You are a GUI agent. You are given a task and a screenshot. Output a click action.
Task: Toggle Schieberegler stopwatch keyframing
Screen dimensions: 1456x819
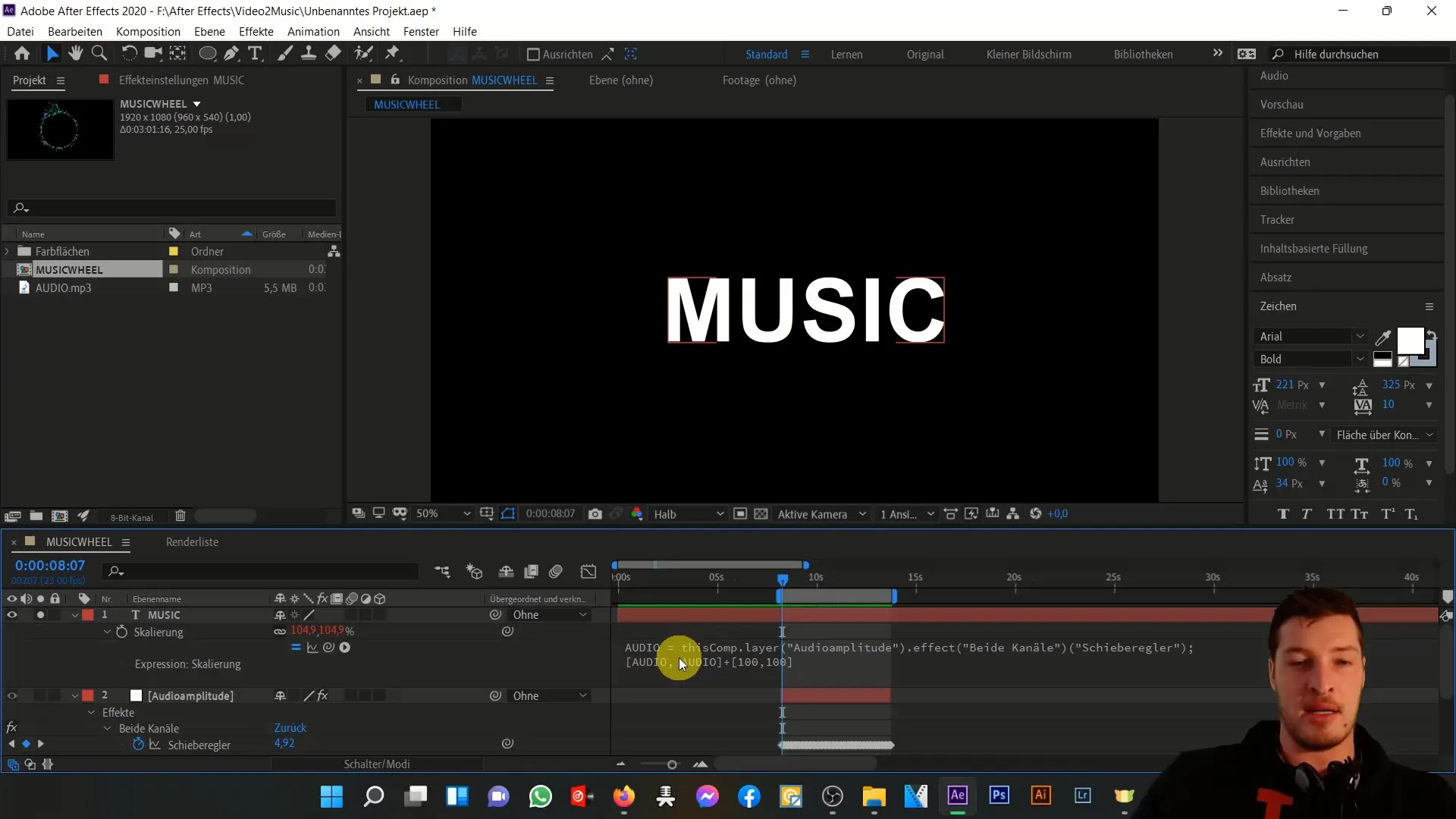(138, 745)
